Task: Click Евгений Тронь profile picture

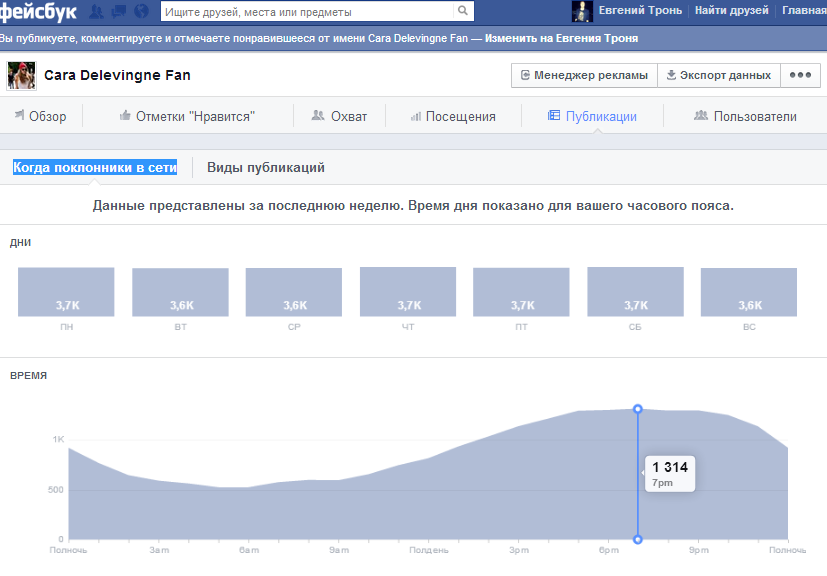Action: point(583,11)
